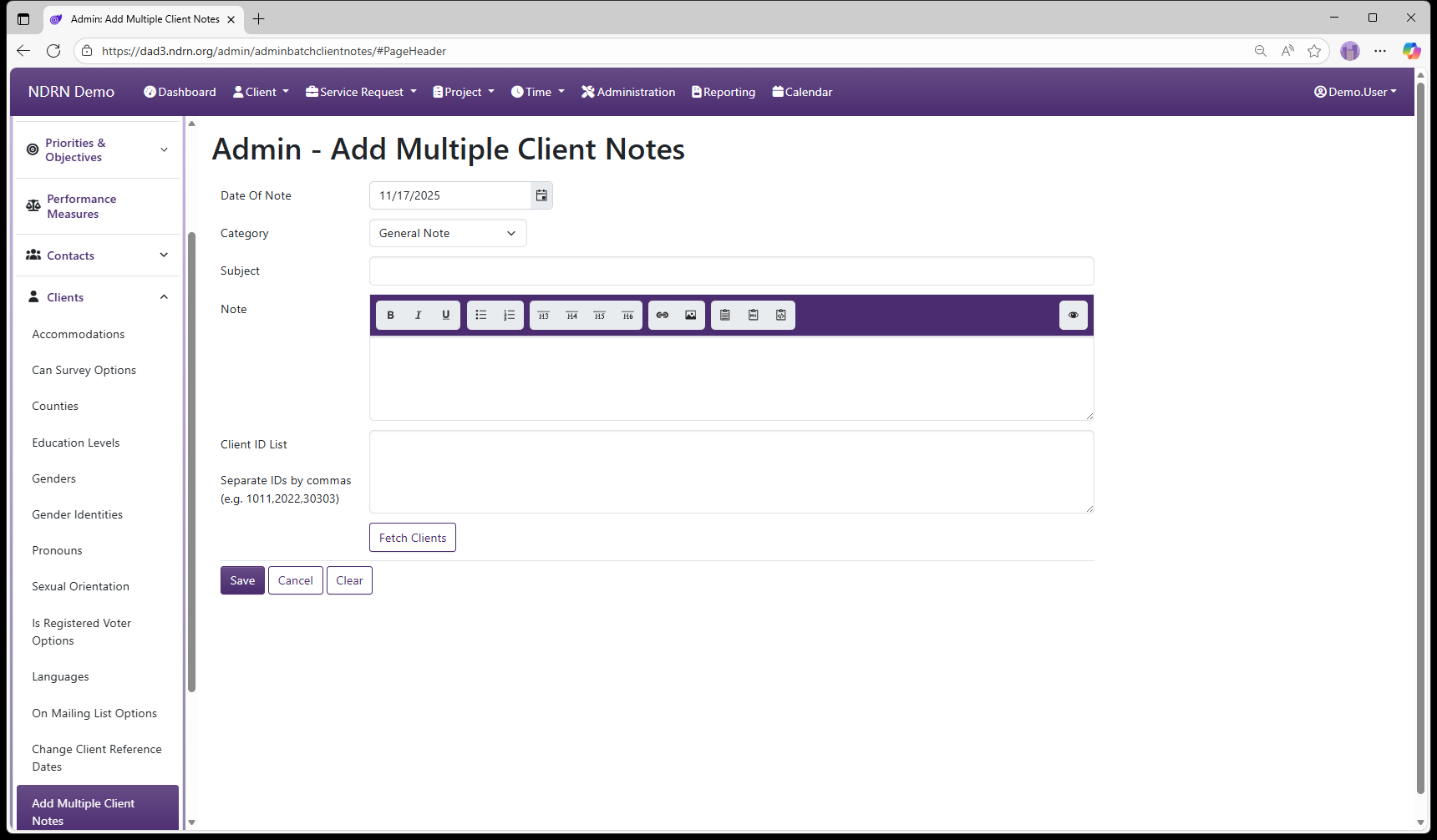Open Gender Identities in sidebar

77,514
